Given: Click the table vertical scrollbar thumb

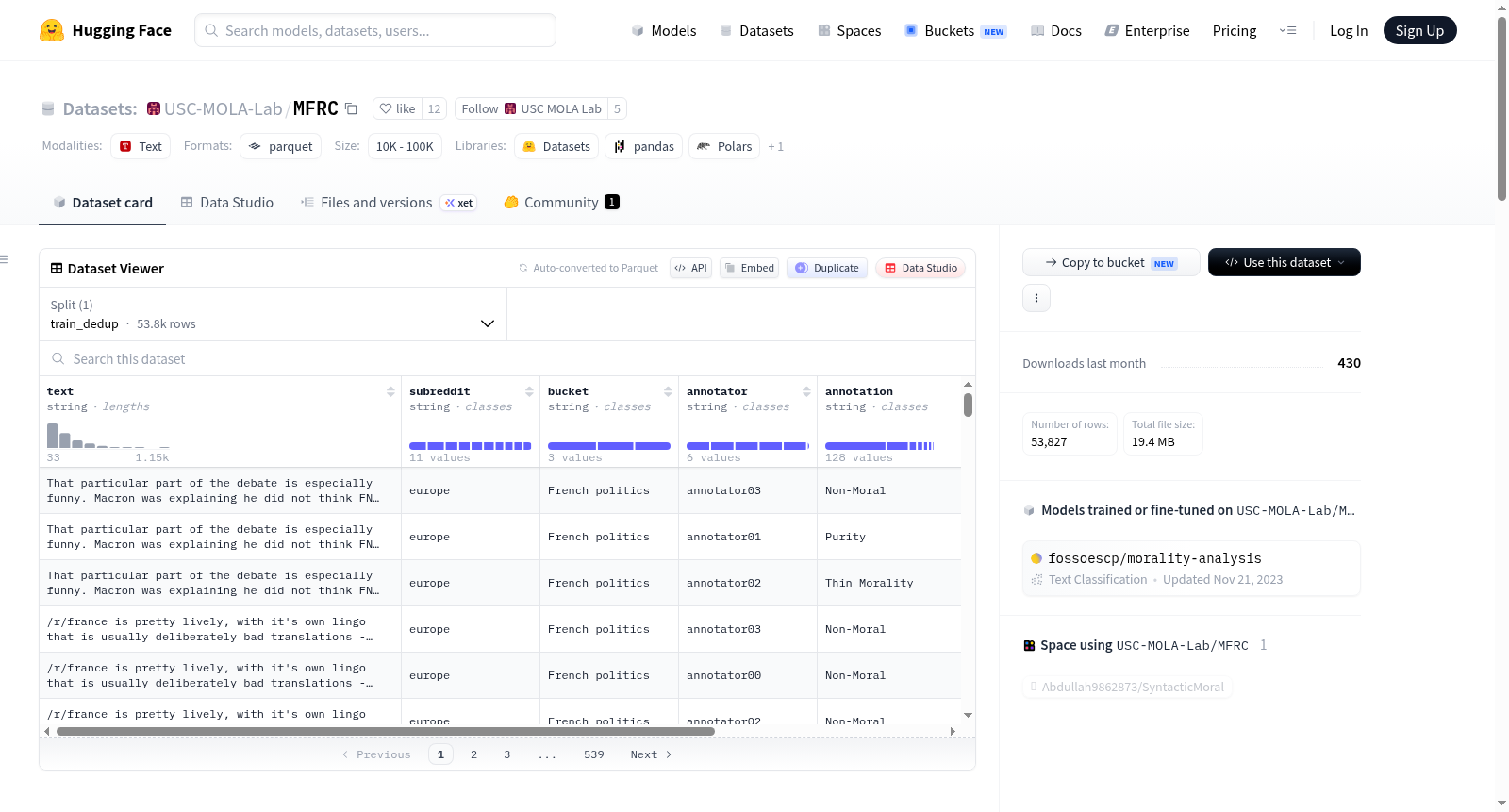Looking at the screenshot, I should [x=968, y=405].
